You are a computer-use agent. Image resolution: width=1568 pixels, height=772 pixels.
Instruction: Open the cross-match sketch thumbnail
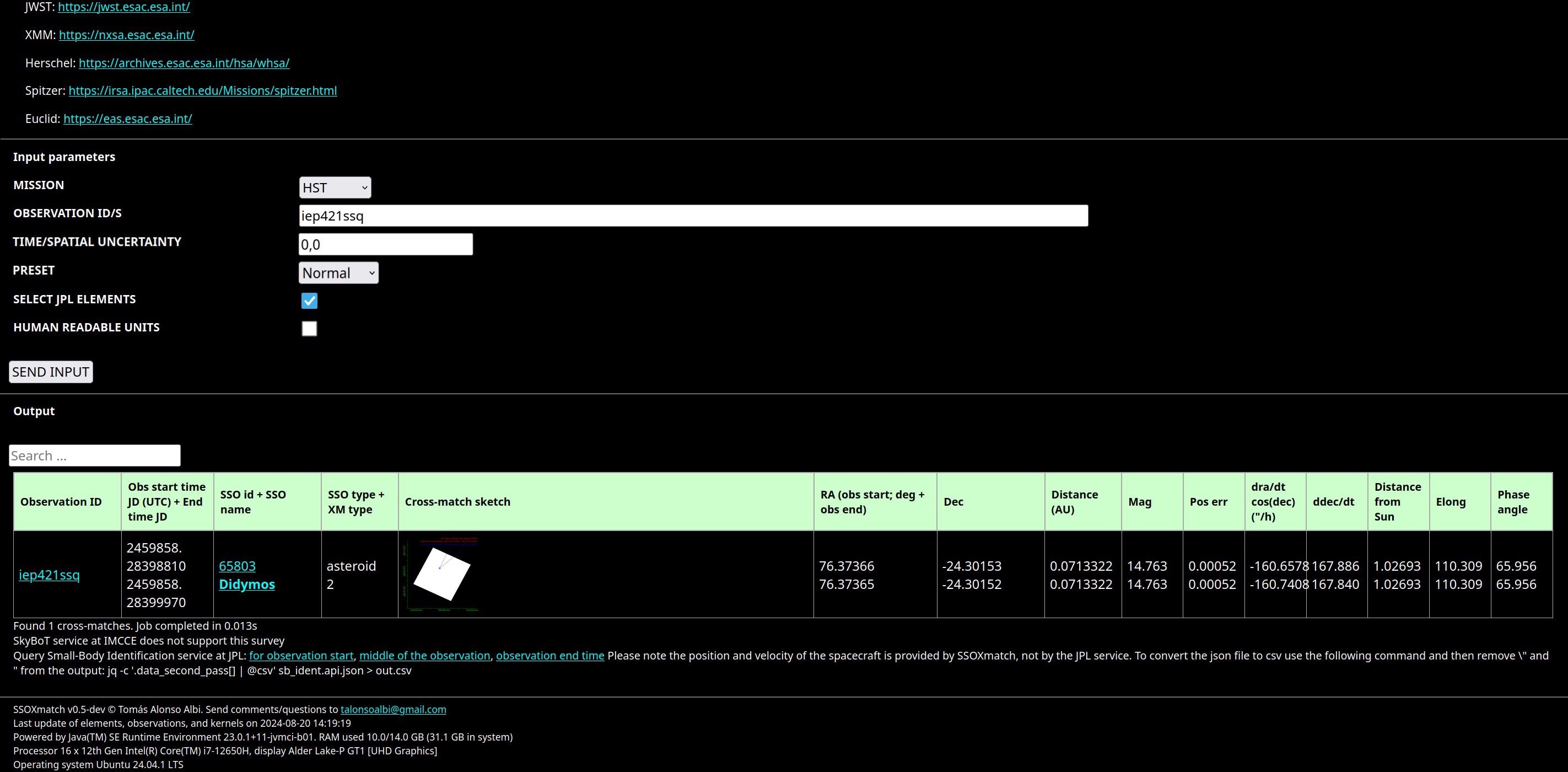(x=441, y=574)
